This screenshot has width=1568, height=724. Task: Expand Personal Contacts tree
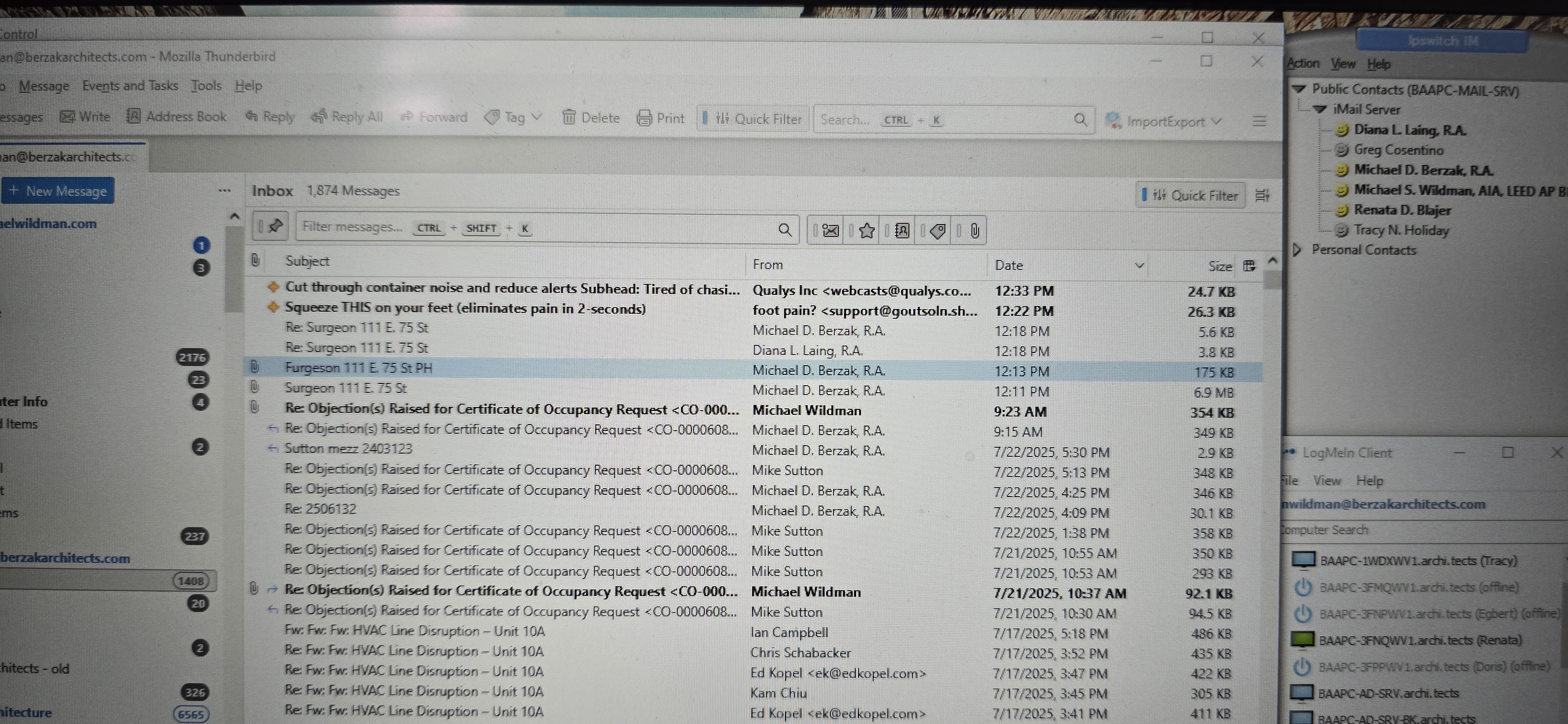(1297, 250)
